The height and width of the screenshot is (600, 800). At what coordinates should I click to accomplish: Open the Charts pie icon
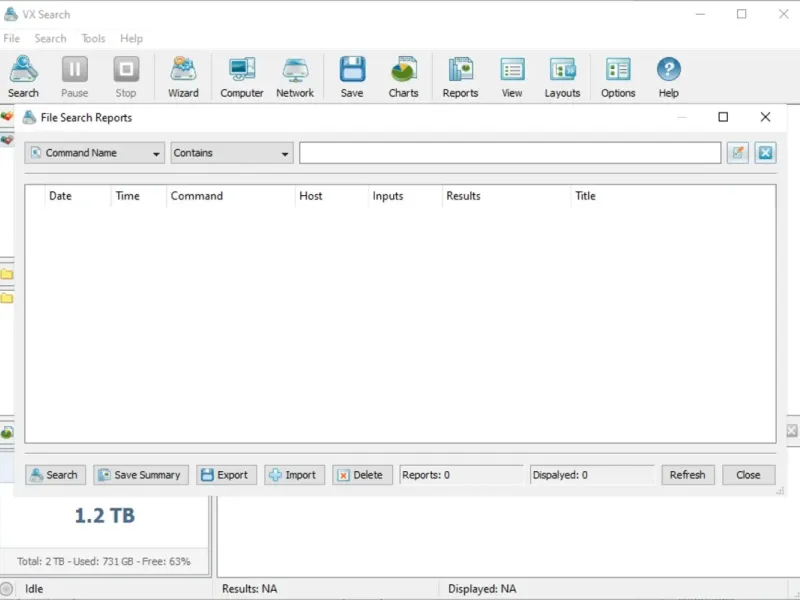(403, 77)
